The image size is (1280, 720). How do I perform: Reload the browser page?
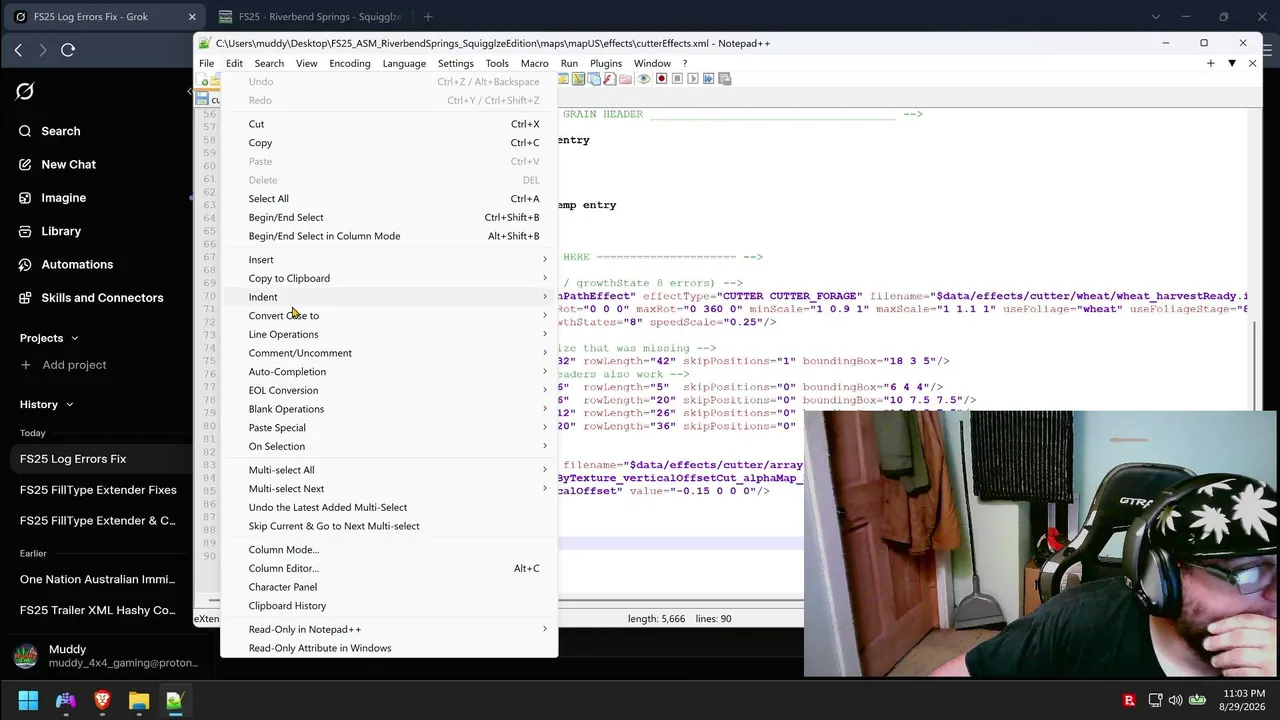coord(68,50)
